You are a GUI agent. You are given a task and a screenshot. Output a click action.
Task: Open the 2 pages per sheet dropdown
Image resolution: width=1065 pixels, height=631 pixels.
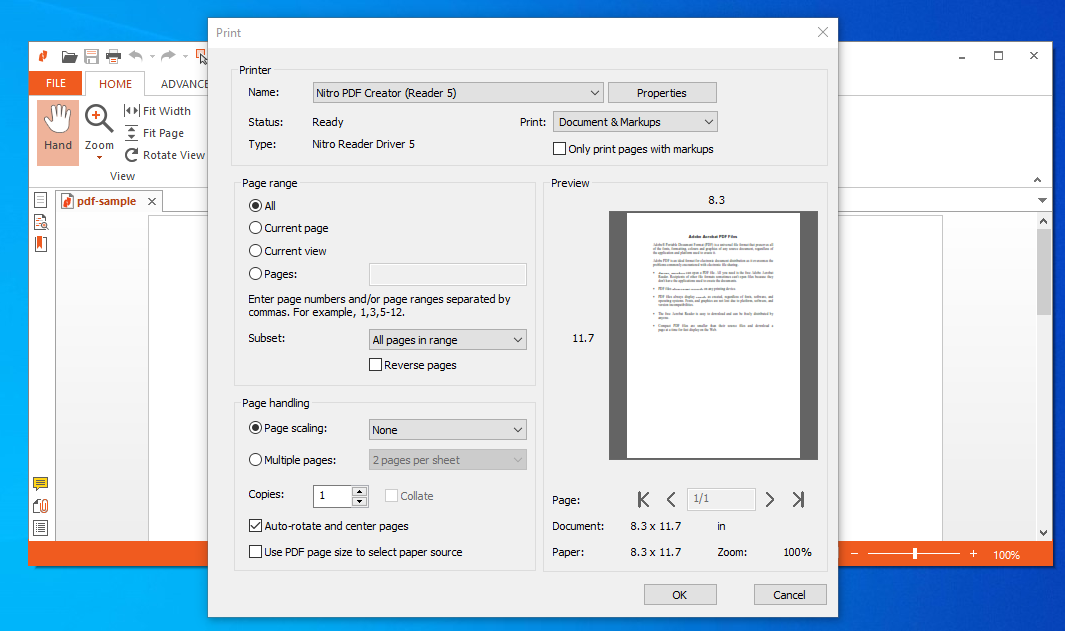pyautogui.click(x=448, y=460)
